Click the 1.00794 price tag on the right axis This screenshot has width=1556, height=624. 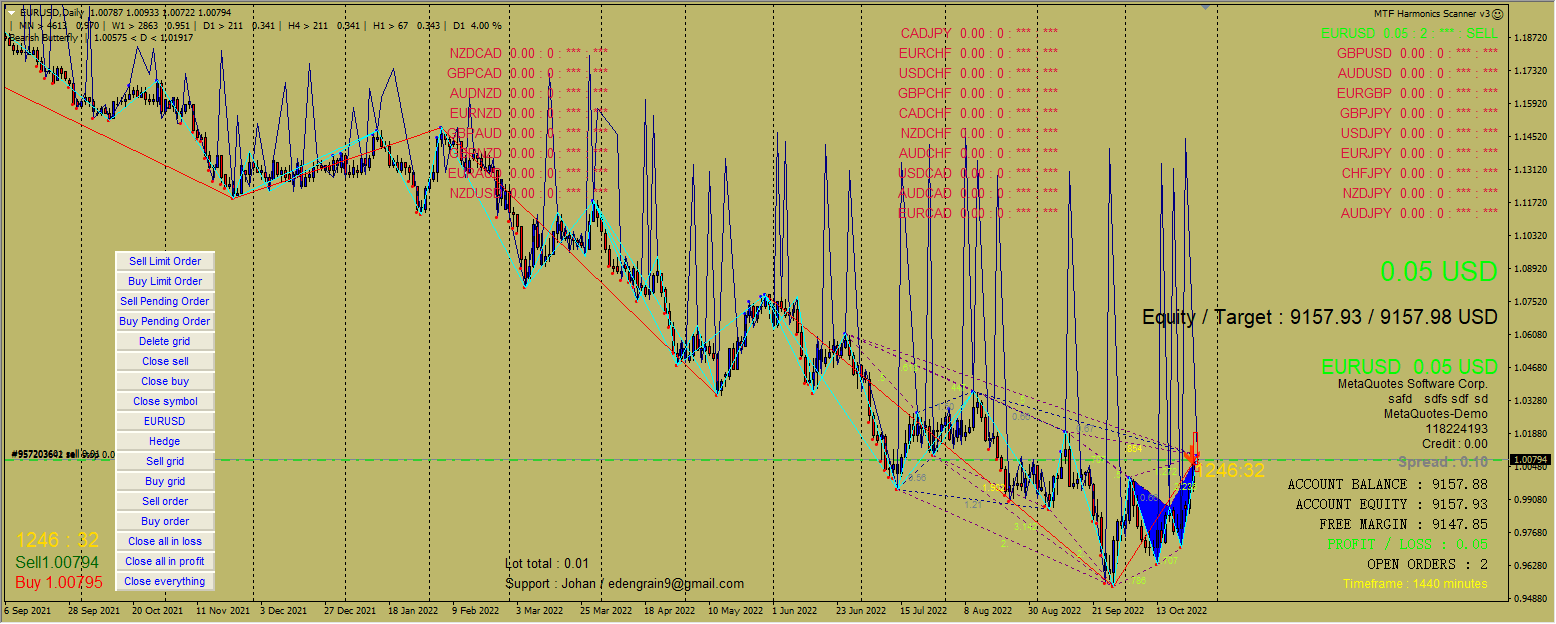[1530, 460]
